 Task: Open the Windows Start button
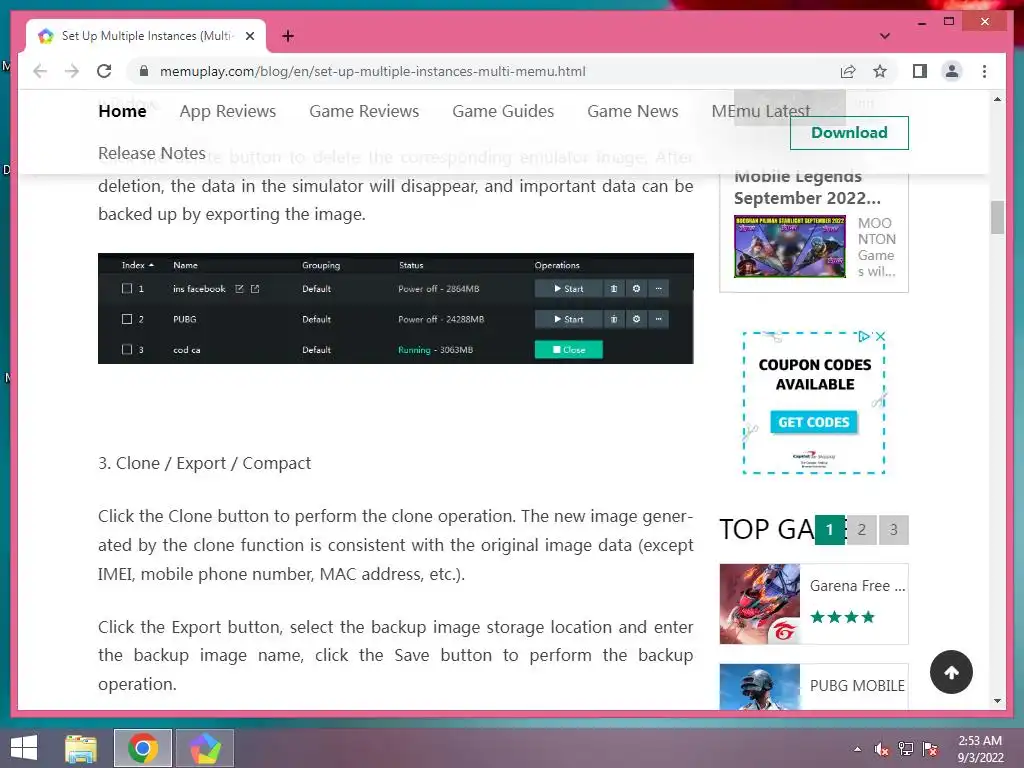pyautogui.click(x=24, y=748)
